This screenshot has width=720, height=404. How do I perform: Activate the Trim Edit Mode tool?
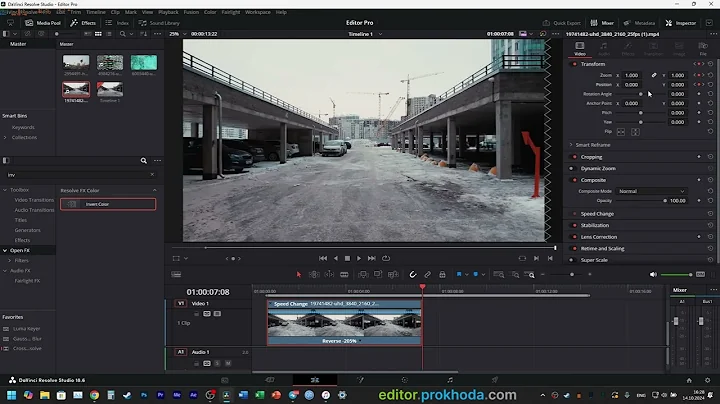pos(314,275)
